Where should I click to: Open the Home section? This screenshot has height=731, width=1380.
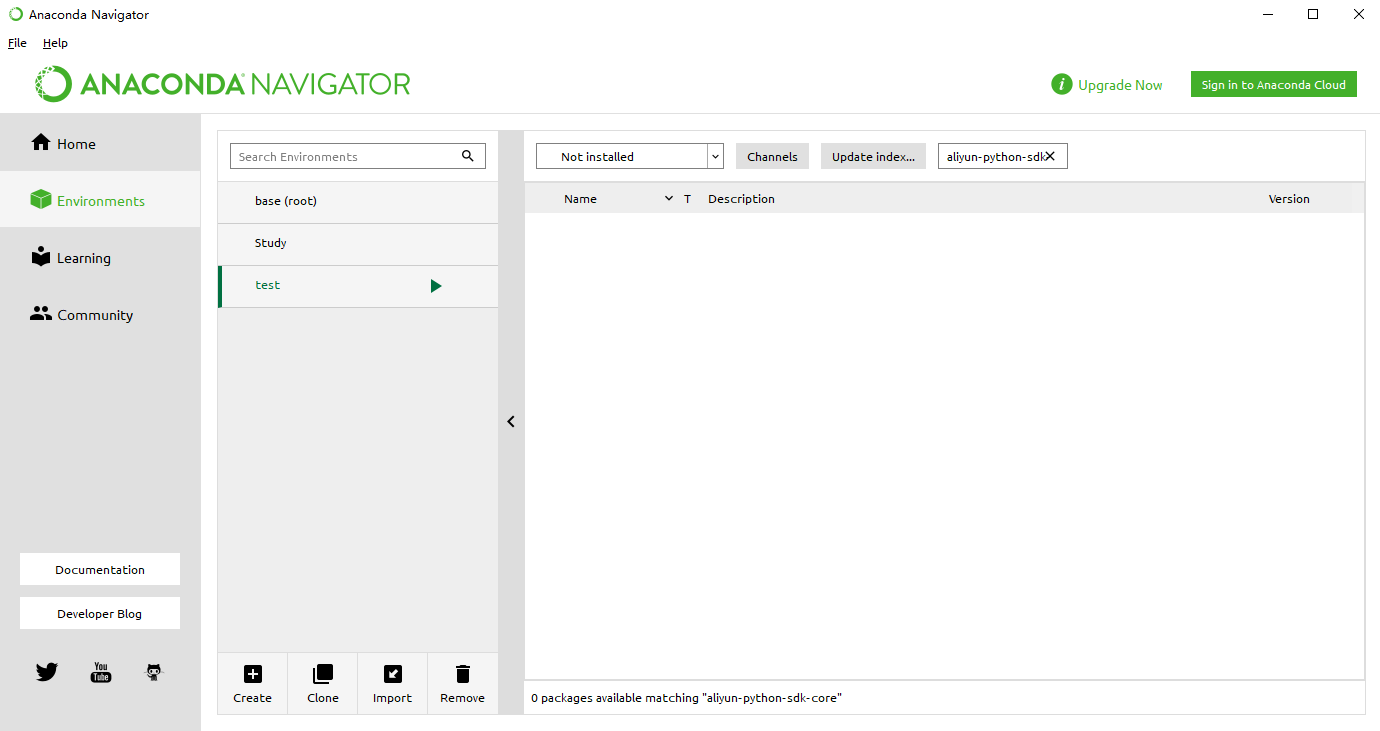click(x=100, y=143)
